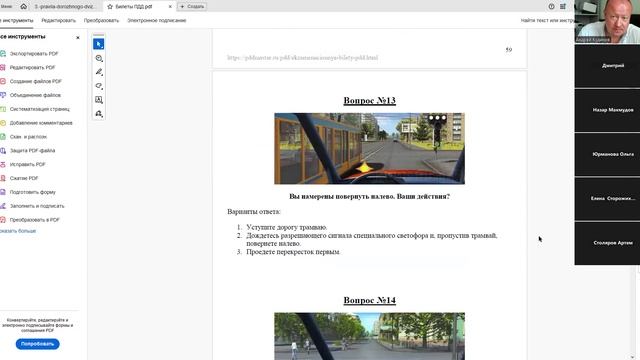640x360 pixels.
Task: Open Исправить PDF tool
Action: click(x=27, y=164)
